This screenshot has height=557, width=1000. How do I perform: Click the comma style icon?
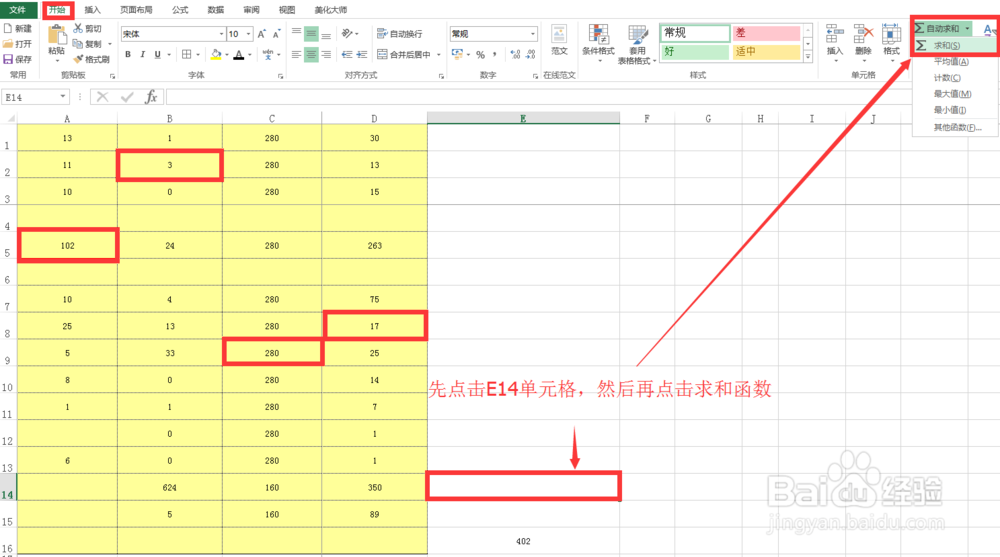(494, 55)
